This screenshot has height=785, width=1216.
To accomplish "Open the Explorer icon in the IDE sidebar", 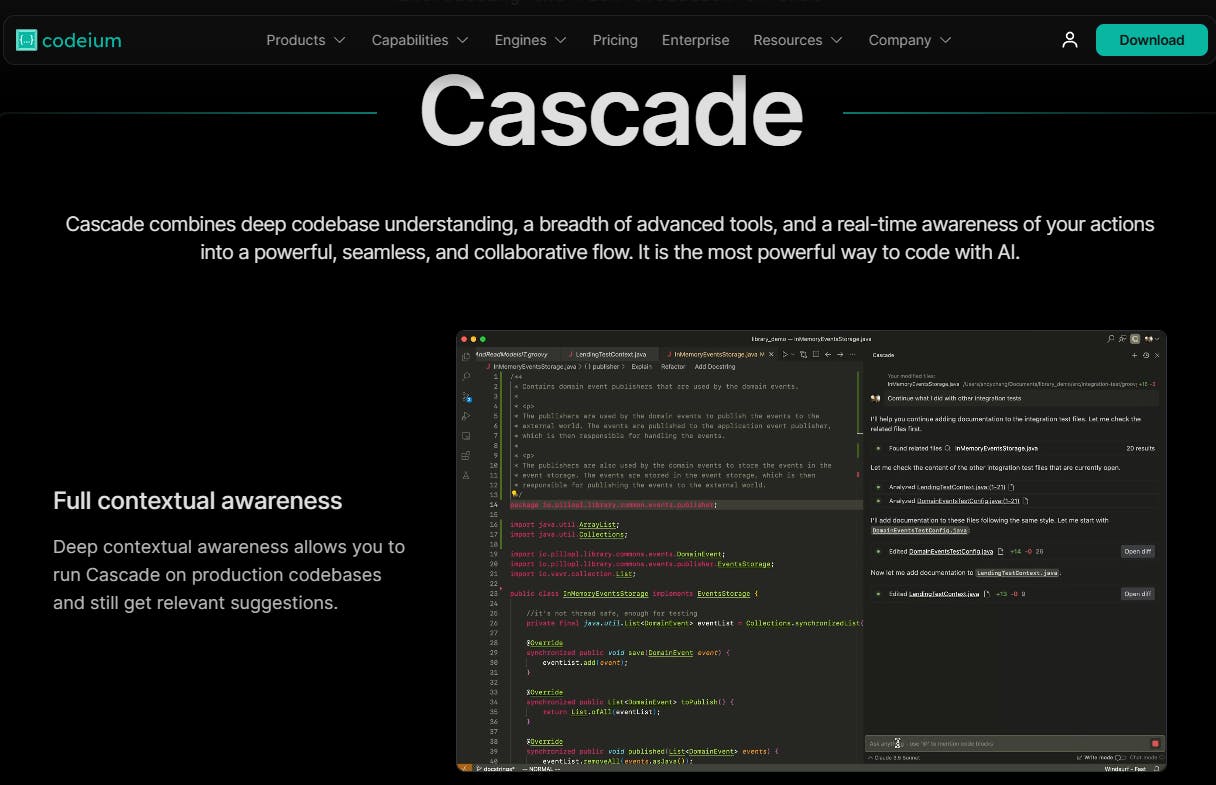I will pos(466,356).
